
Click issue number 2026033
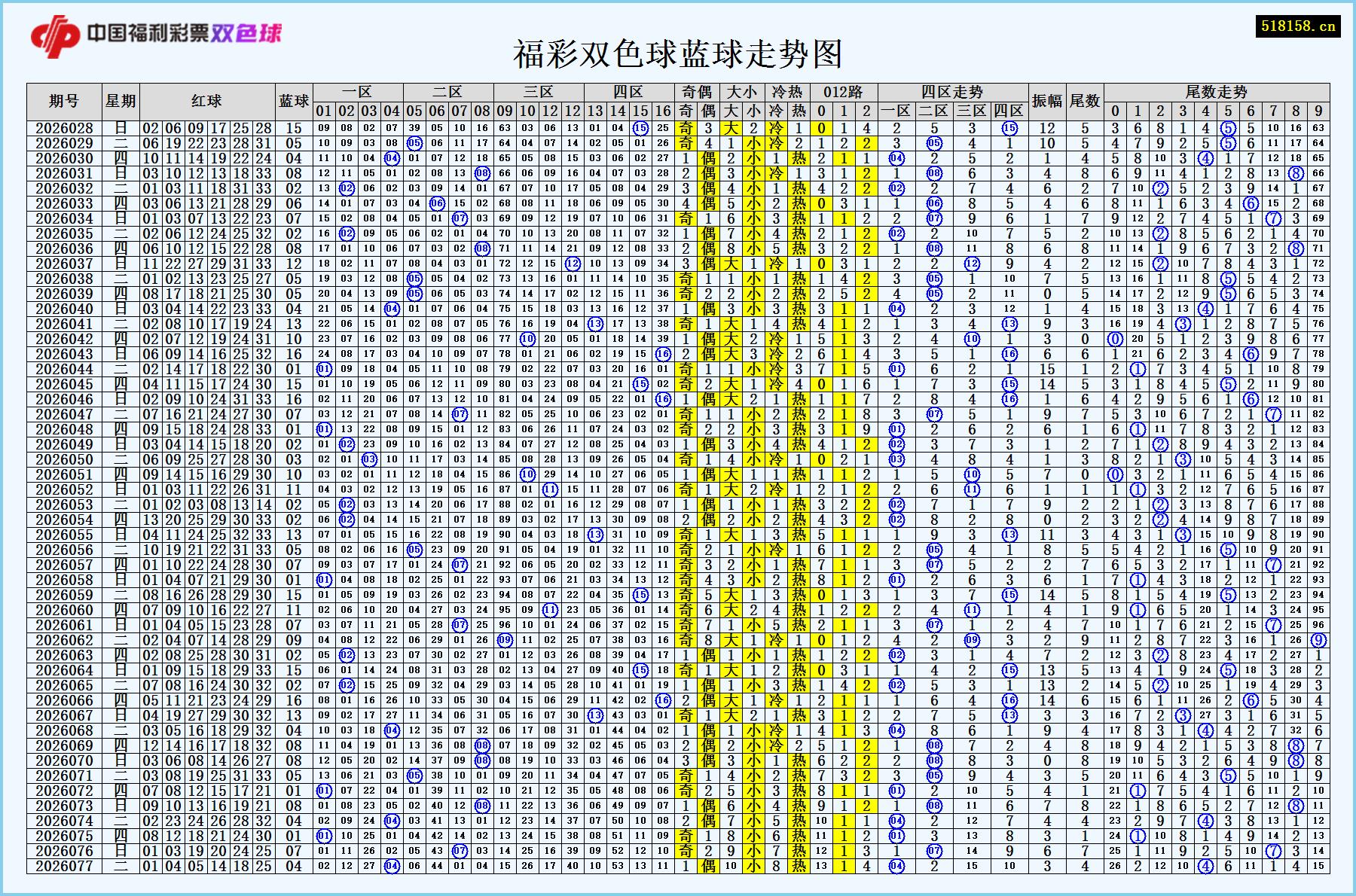coord(64,203)
